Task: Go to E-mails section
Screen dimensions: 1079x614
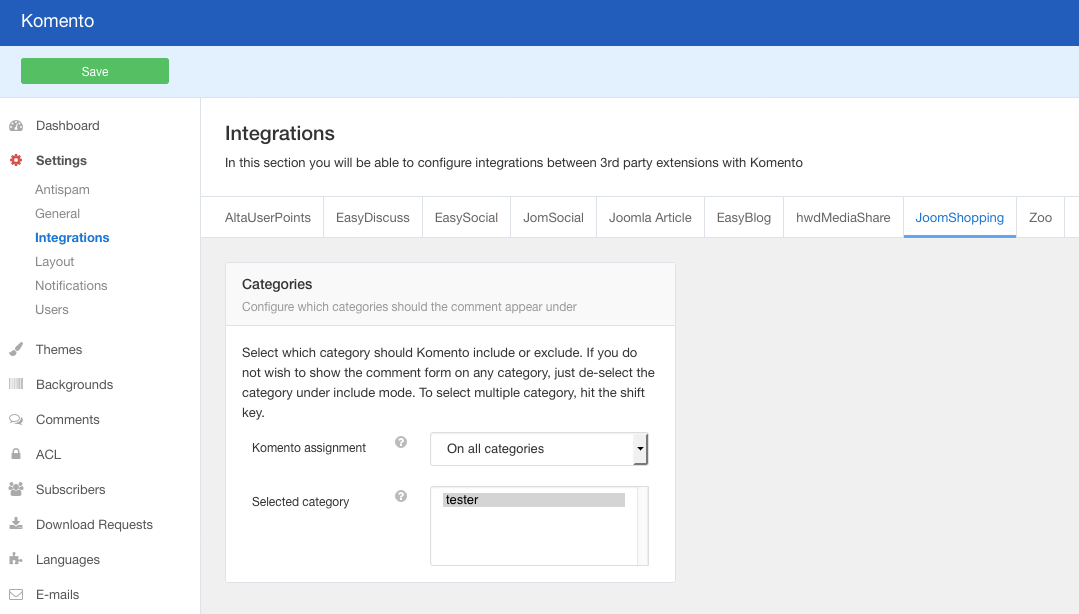Action: point(57,595)
